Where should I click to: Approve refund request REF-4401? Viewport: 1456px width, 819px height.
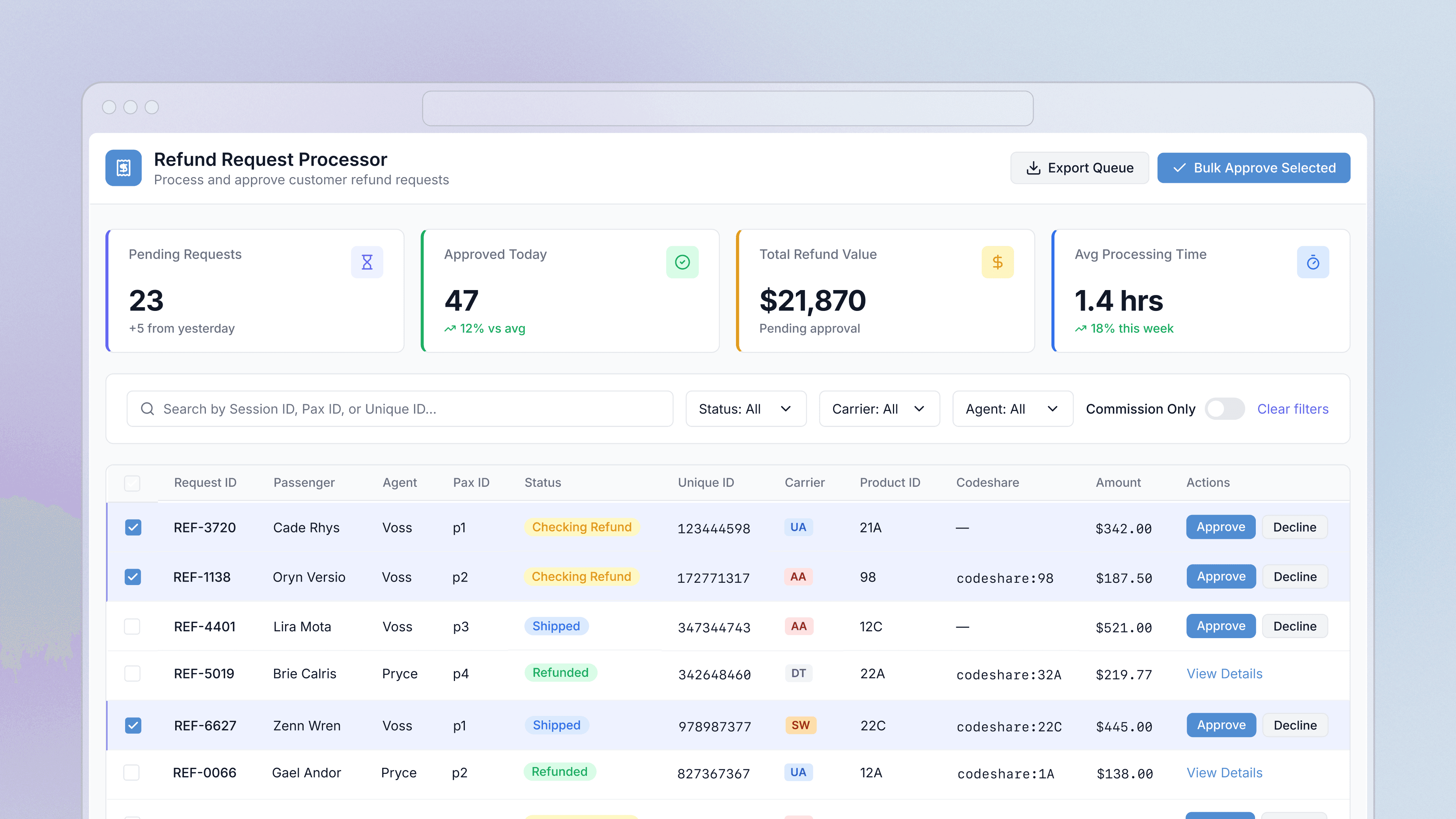click(x=1221, y=626)
